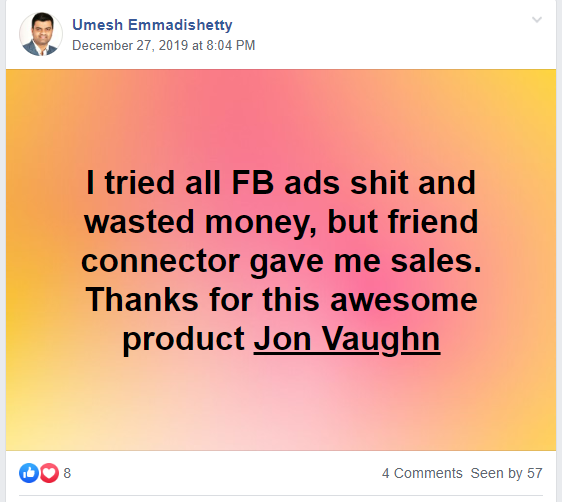Click the 'Thanks for this awesome' text line
562x502 pixels.
click(281, 300)
